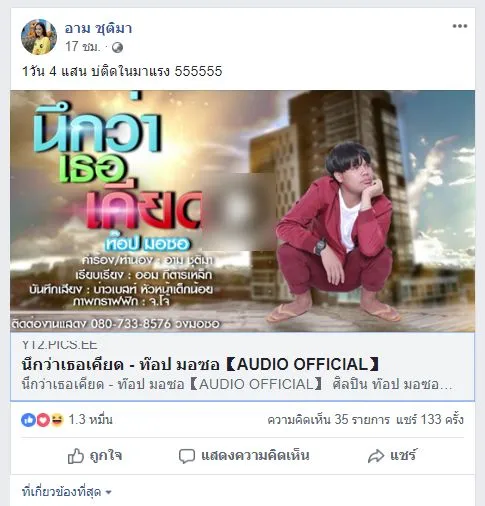Show ความคิดเห็น 35 รายการ comments
This screenshot has width=485, height=506.
[328, 420]
